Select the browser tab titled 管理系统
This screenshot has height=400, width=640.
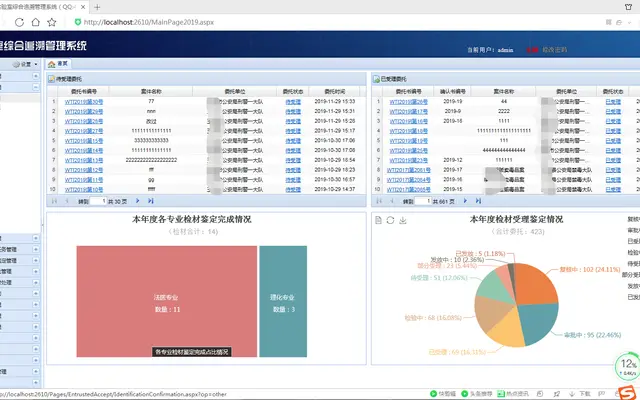coord(43,7)
